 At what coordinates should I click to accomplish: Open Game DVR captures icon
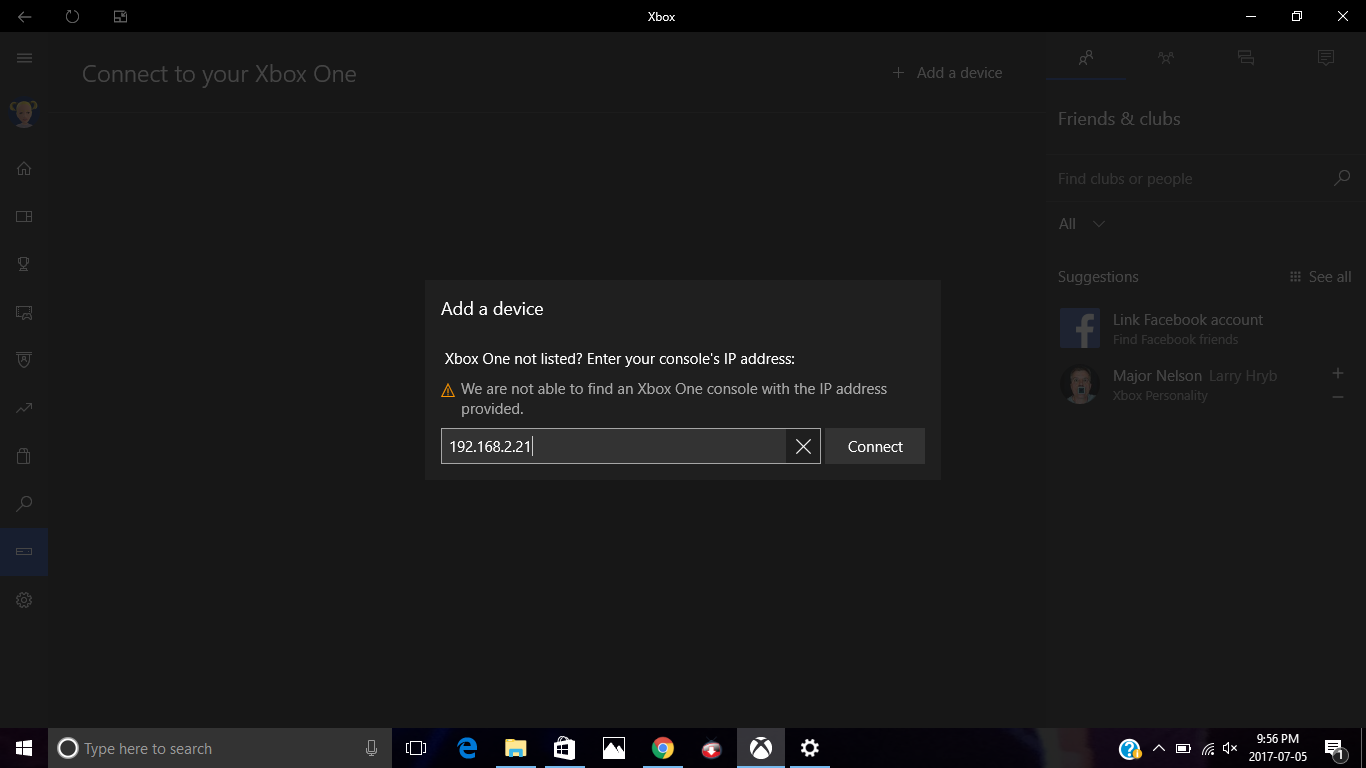pyautogui.click(x=24, y=312)
